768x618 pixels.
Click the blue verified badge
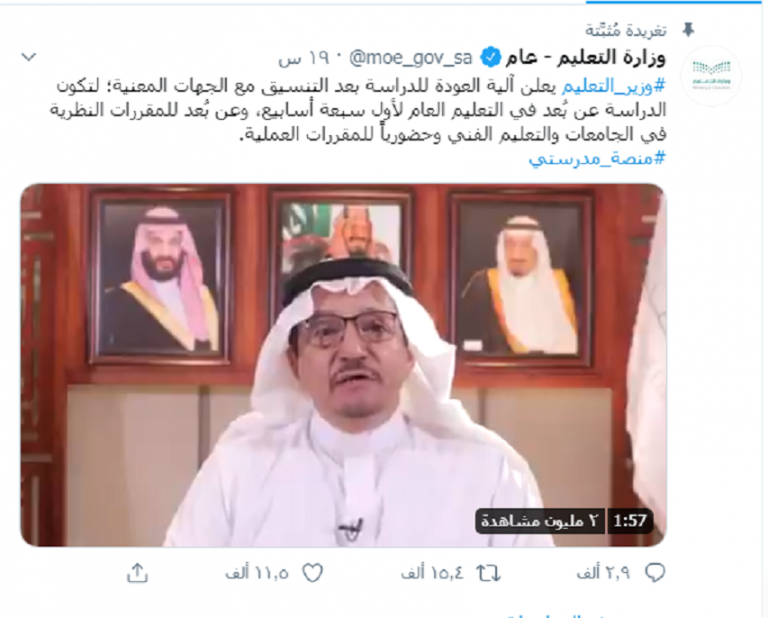coord(490,58)
